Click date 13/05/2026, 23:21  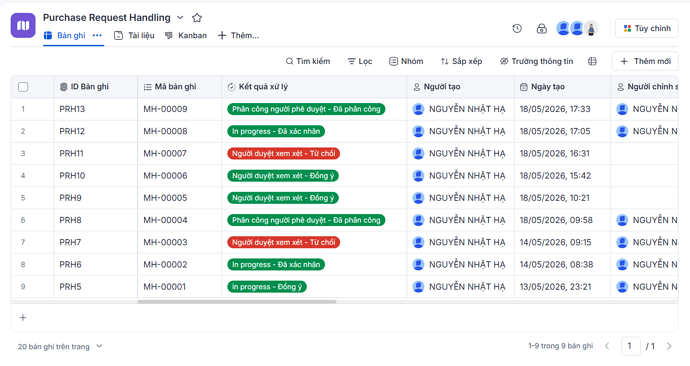(x=555, y=287)
